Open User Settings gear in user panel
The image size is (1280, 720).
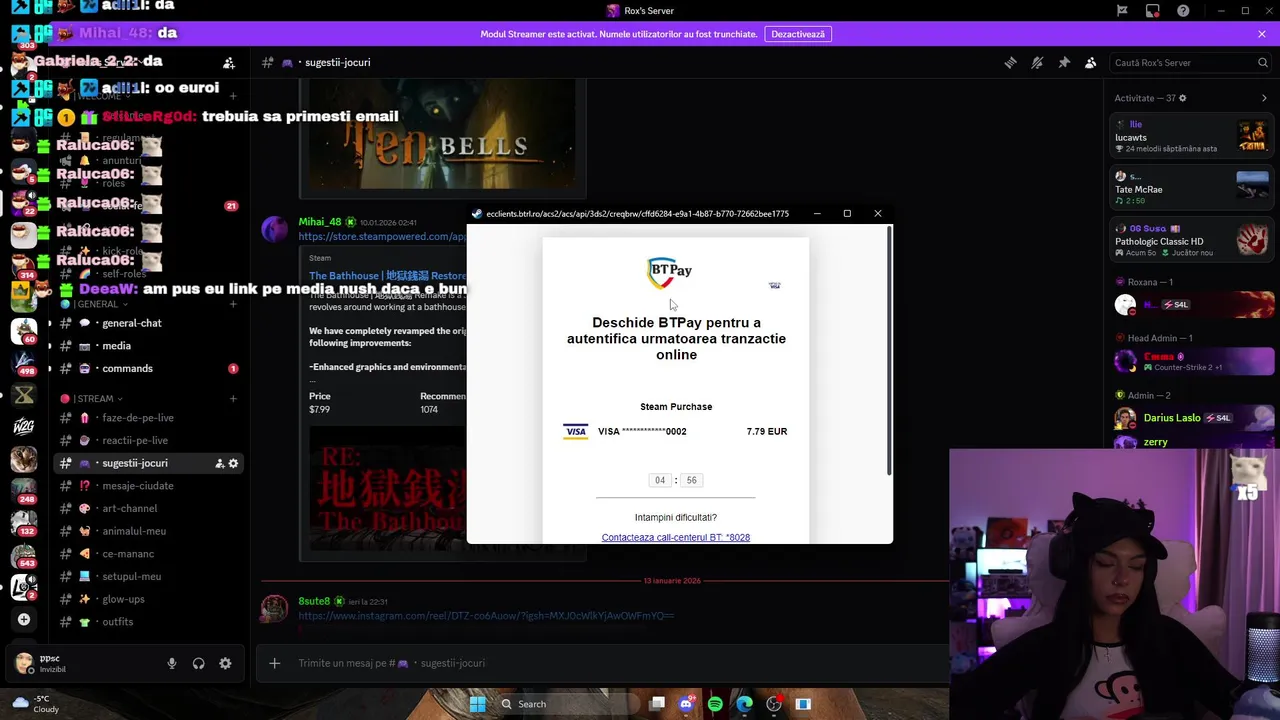225,663
